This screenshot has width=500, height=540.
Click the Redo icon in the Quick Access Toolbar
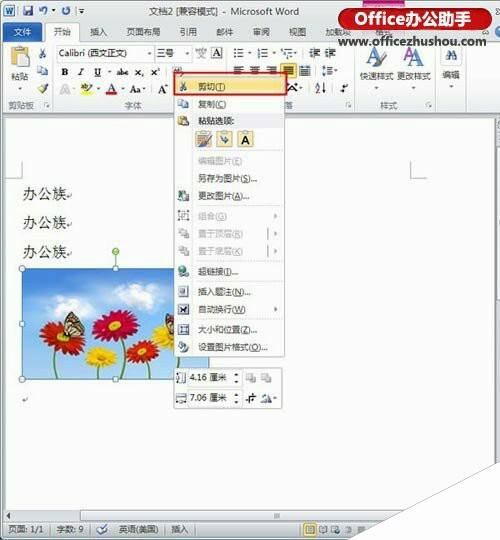[x=66, y=10]
